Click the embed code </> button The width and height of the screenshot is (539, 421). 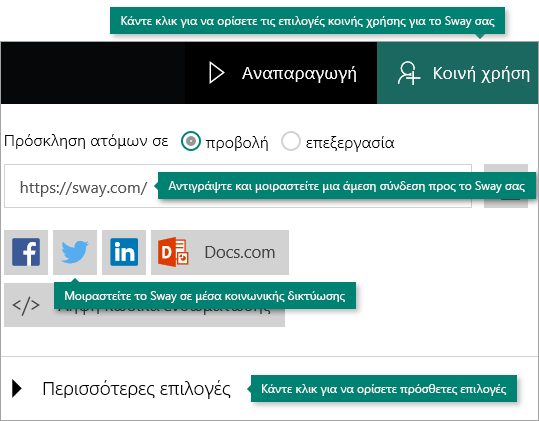point(144,305)
